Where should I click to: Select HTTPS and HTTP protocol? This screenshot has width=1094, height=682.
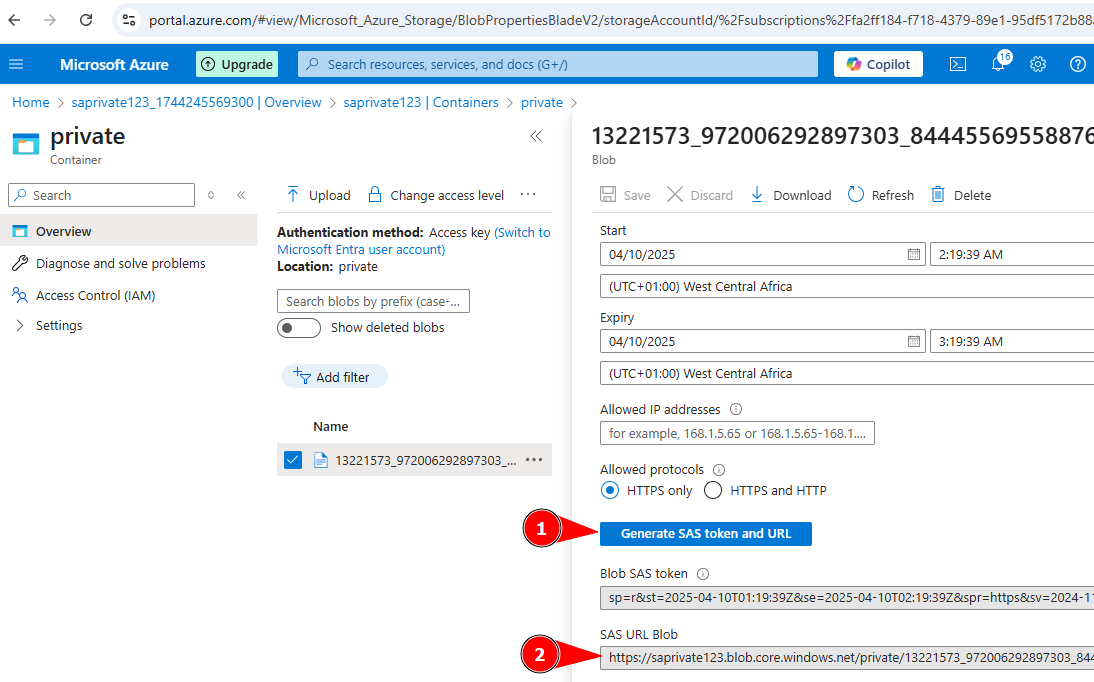[x=712, y=490]
